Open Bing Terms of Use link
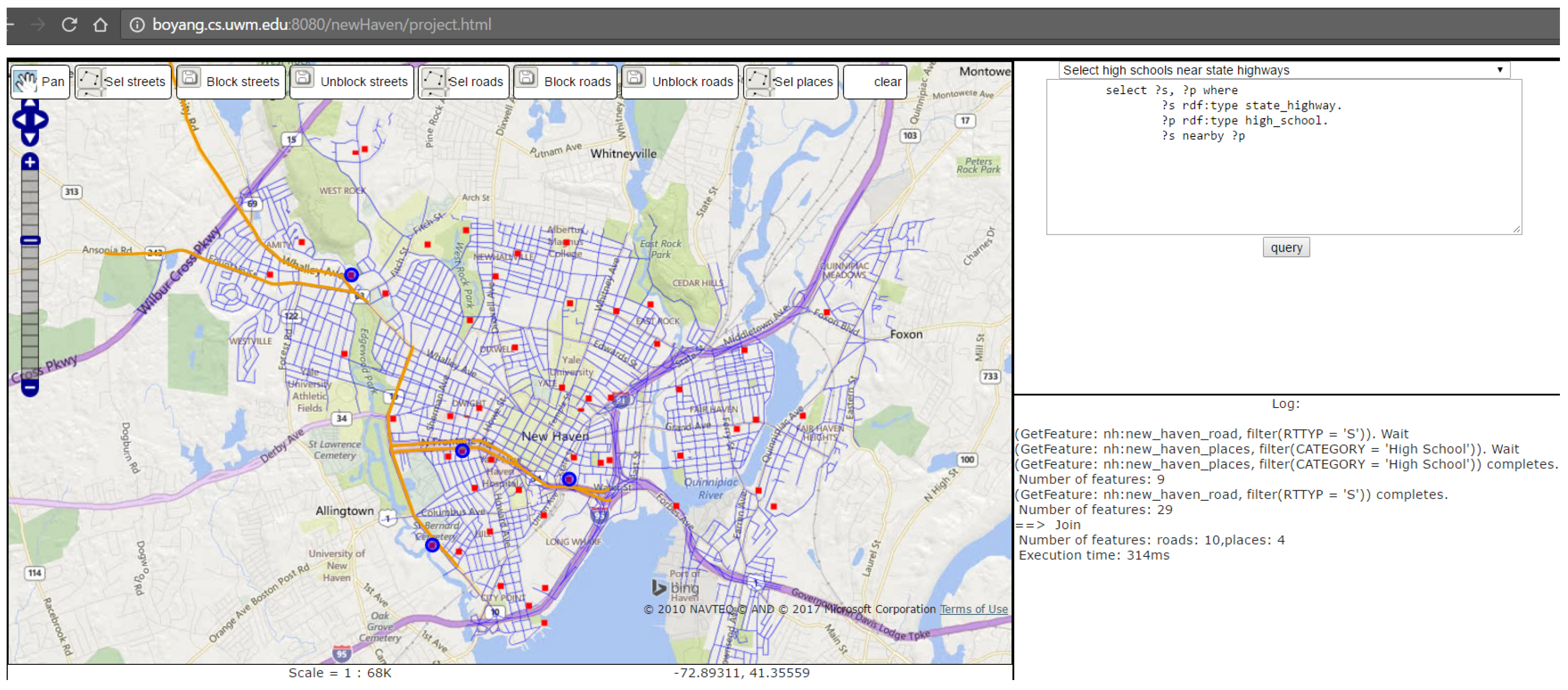Image resolution: width=1568 pixels, height=690 pixels. click(x=973, y=609)
